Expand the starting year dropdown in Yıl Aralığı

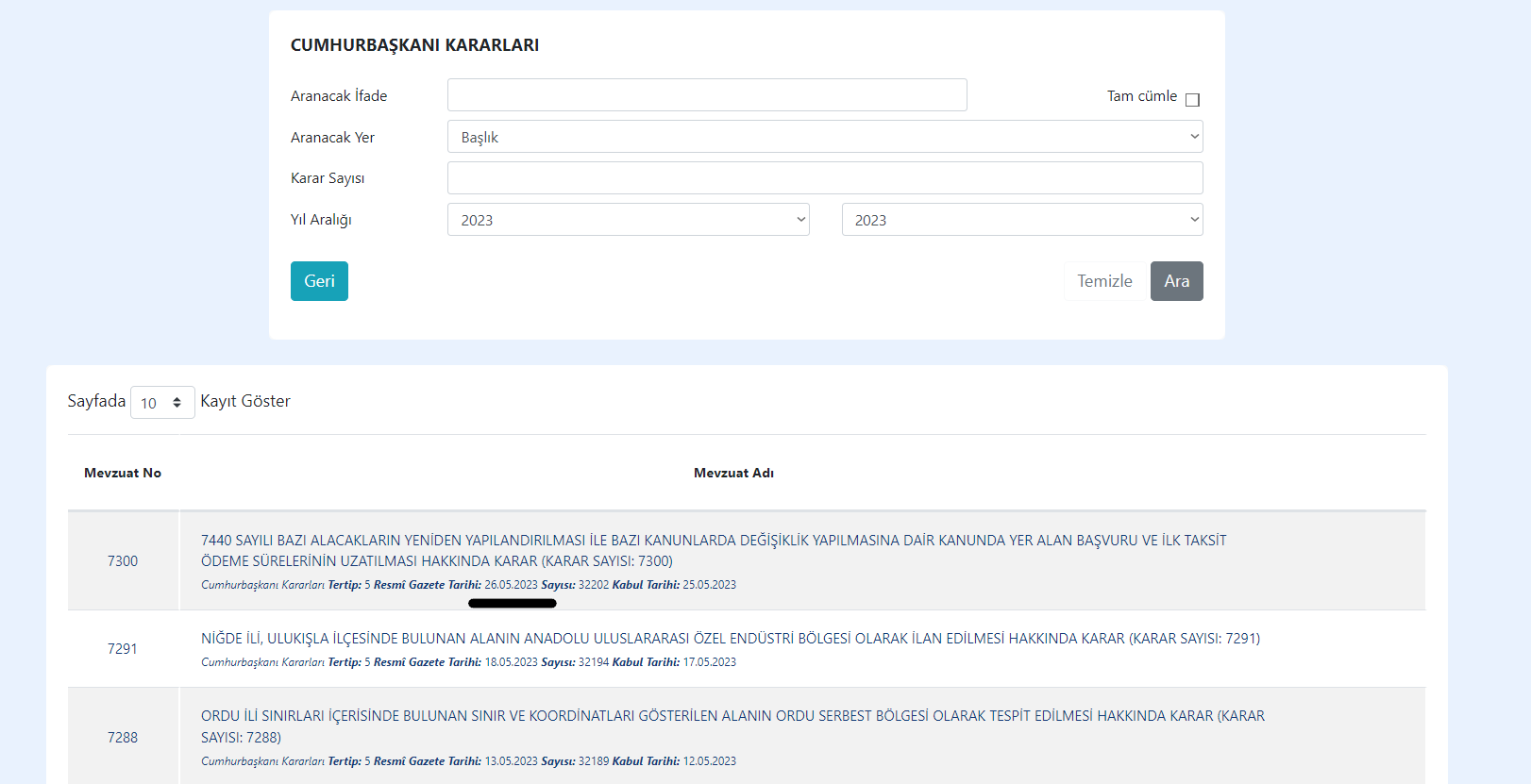628,220
